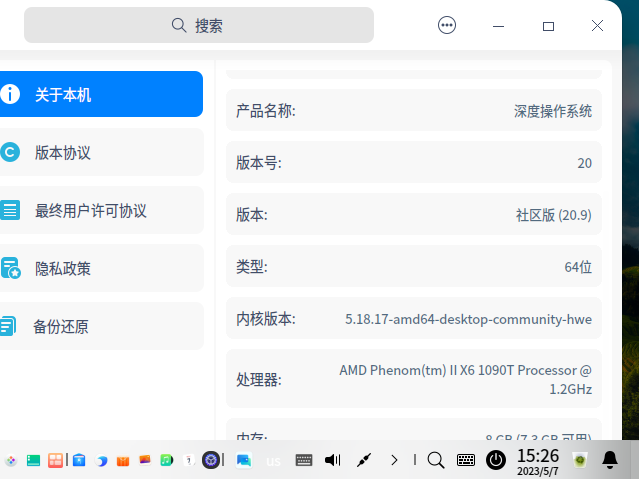The image size is (639, 479).
Task: Select 关于本机 in the sidebar
Action: point(101,94)
